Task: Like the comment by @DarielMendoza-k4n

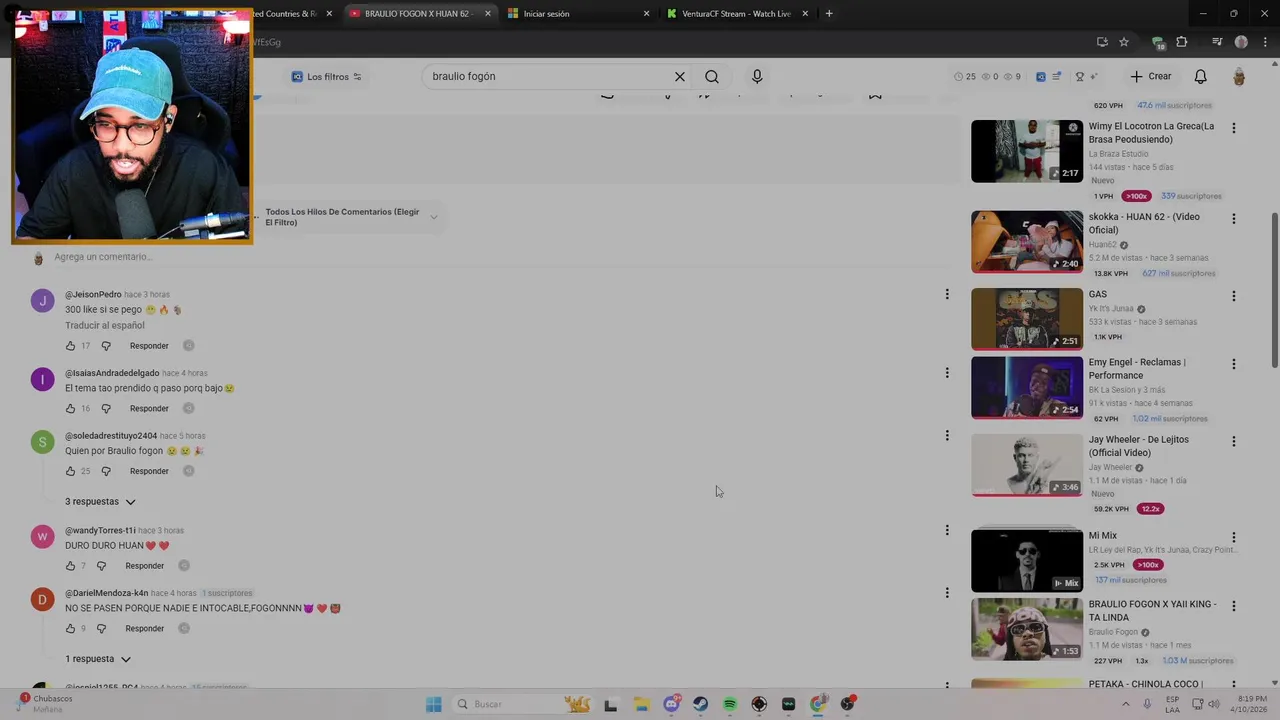Action: [x=70, y=629]
